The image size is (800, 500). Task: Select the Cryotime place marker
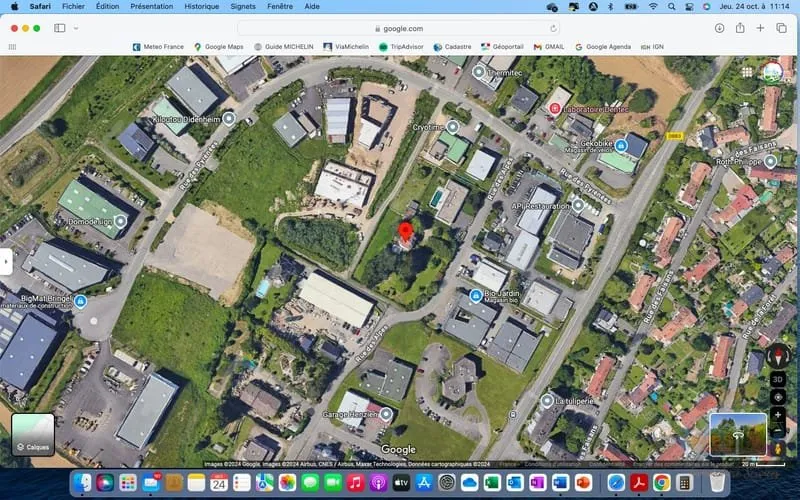[x=453, y=127]
